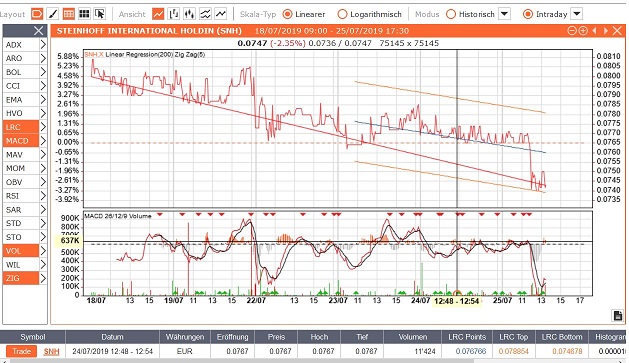Click the Trade button for SNH
Image resolution: width=629 pixels, height=363 pixels.
point(22,351)
